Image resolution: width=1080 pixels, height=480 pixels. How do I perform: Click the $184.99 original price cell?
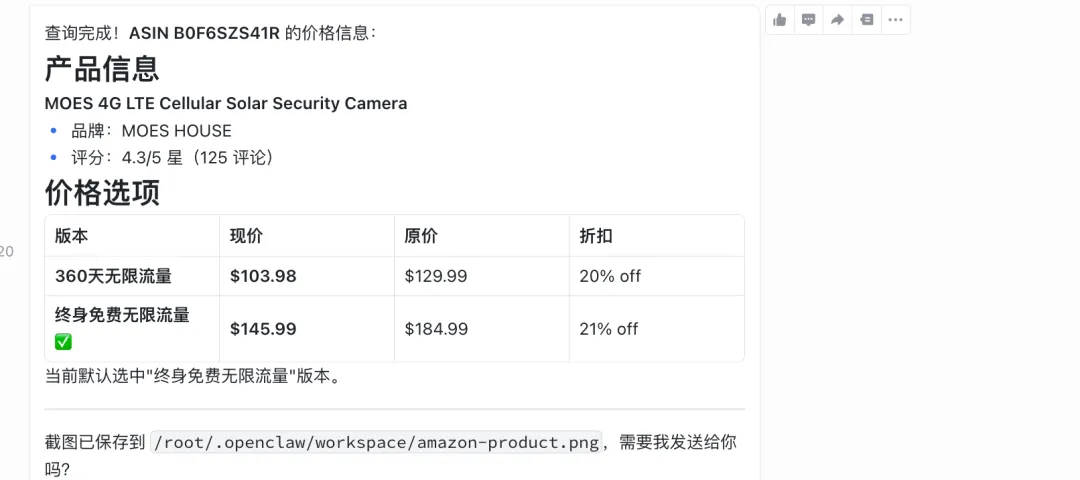pyautogui.click(x=435, y=329)
